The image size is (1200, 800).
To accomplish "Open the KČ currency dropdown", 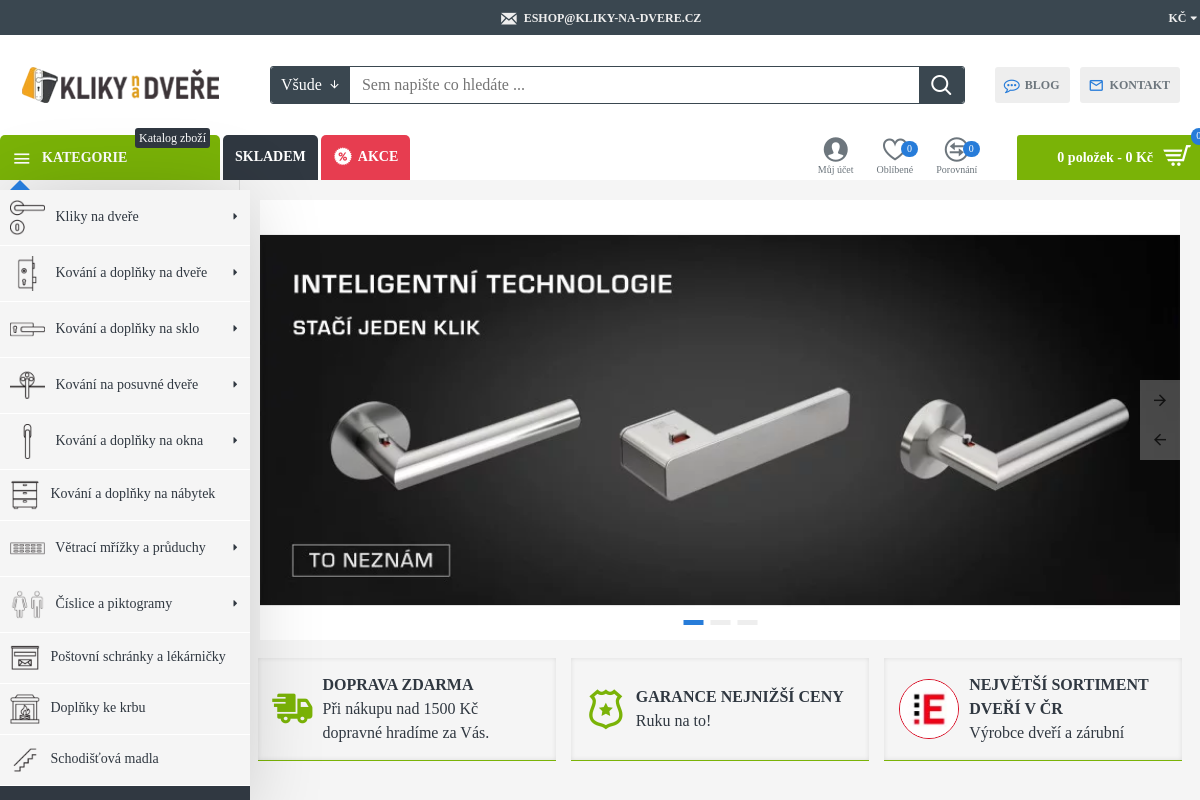I will tap(1182, 18).
